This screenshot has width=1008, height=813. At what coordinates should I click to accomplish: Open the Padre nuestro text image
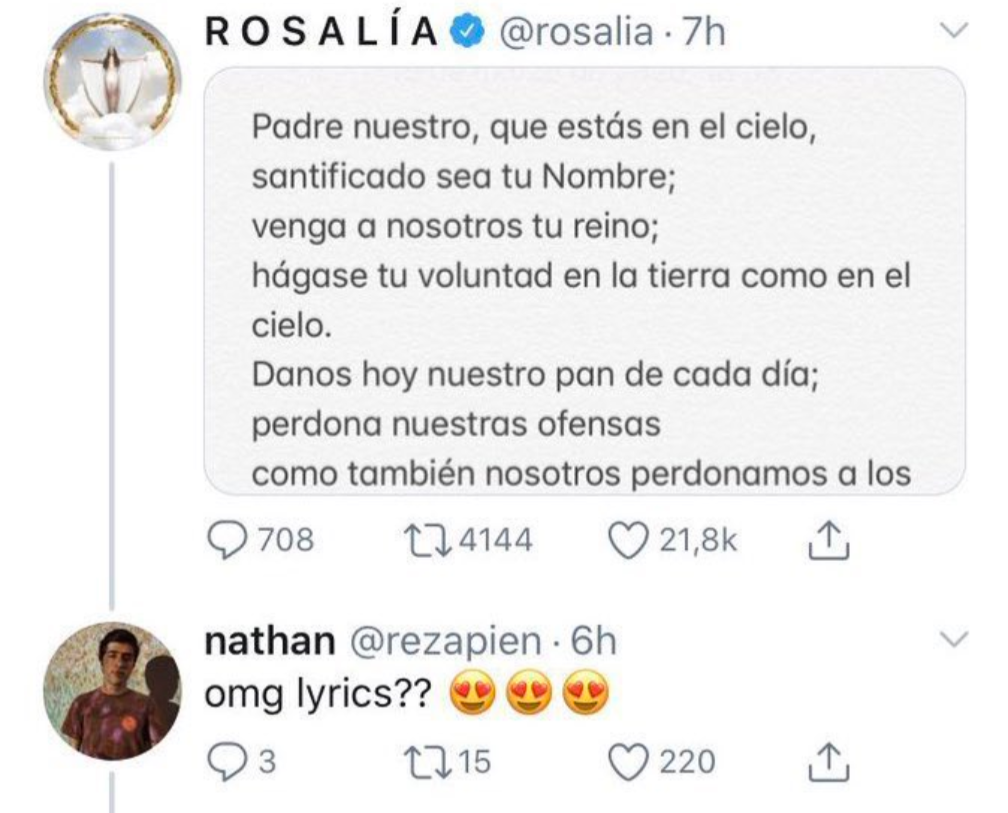coord(584,280)
